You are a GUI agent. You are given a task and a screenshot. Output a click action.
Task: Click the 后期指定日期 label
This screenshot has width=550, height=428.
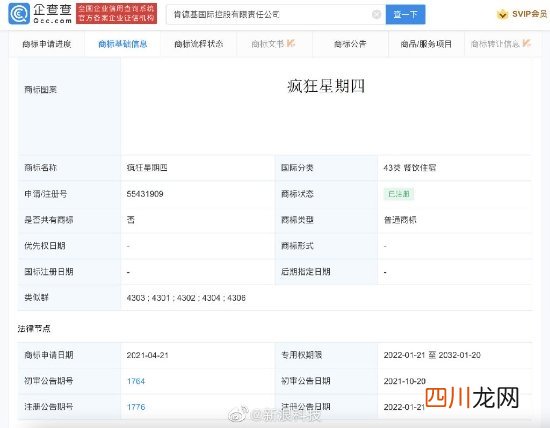(306, 272)
